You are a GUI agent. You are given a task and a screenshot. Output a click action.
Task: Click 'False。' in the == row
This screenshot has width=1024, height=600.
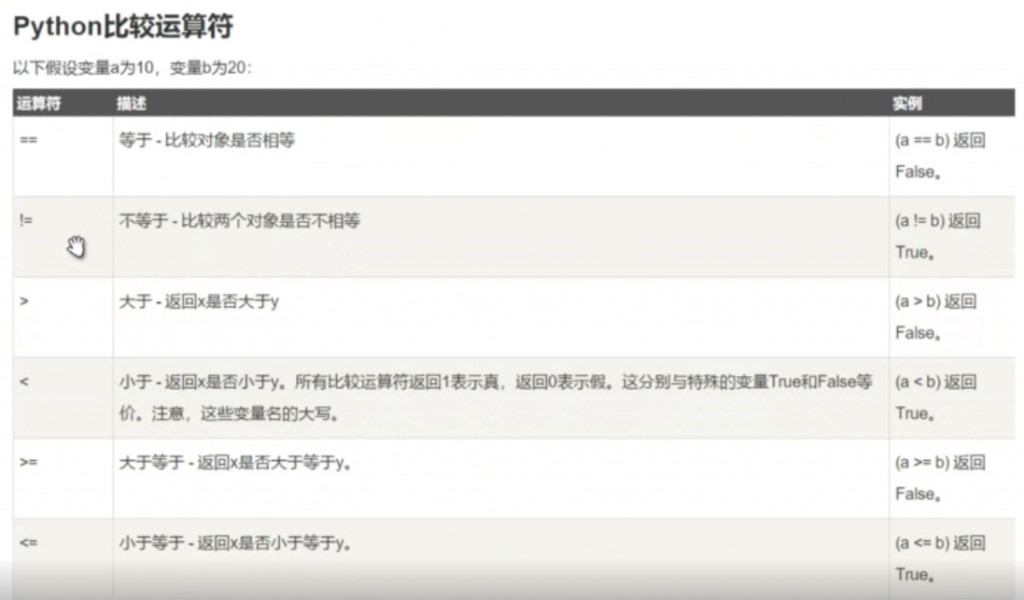point(918,172)
